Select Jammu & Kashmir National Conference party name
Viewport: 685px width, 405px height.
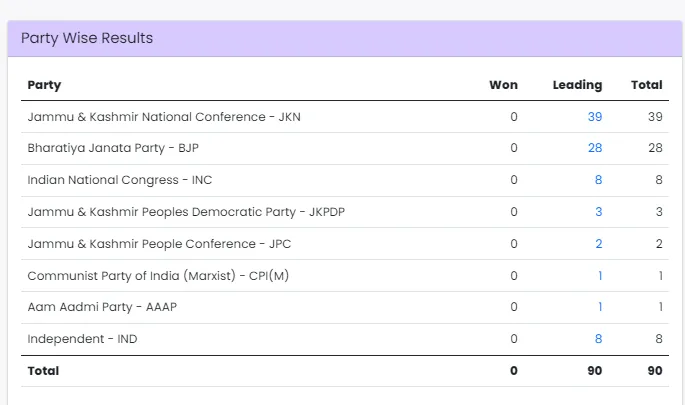click(x=164, y=117)
